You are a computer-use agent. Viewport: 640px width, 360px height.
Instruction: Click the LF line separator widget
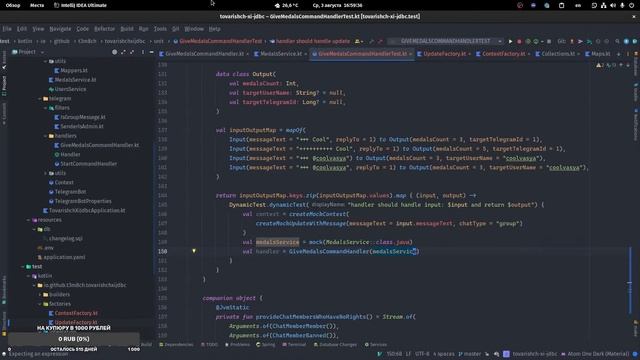click(408, 354)
